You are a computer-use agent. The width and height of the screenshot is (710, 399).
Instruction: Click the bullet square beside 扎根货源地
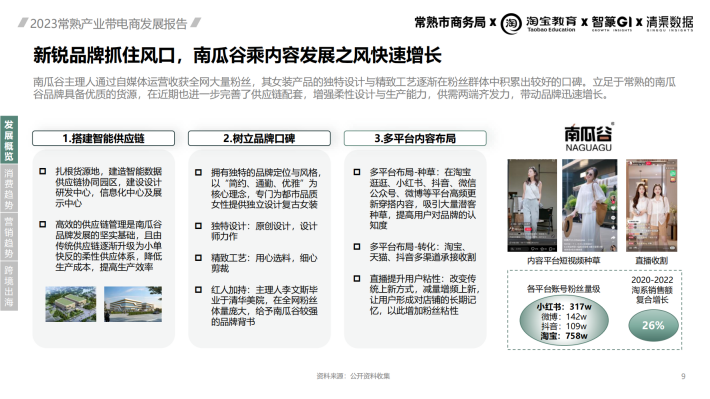43,171
